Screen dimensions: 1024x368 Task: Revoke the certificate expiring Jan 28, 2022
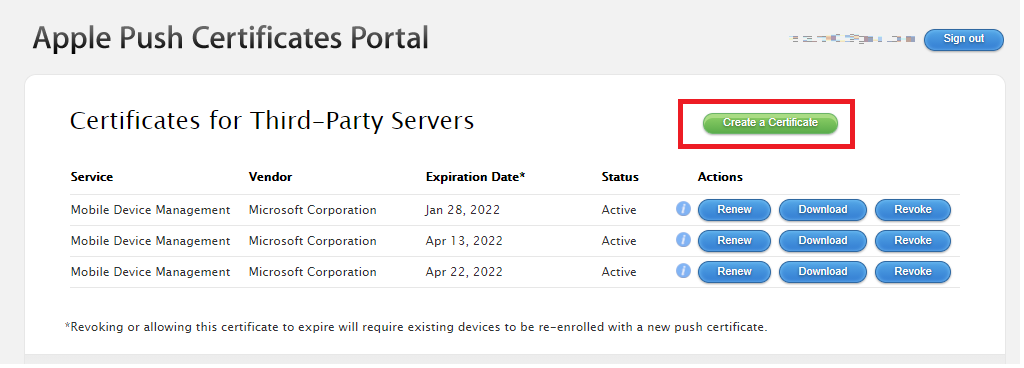click(x=913, y=210)
